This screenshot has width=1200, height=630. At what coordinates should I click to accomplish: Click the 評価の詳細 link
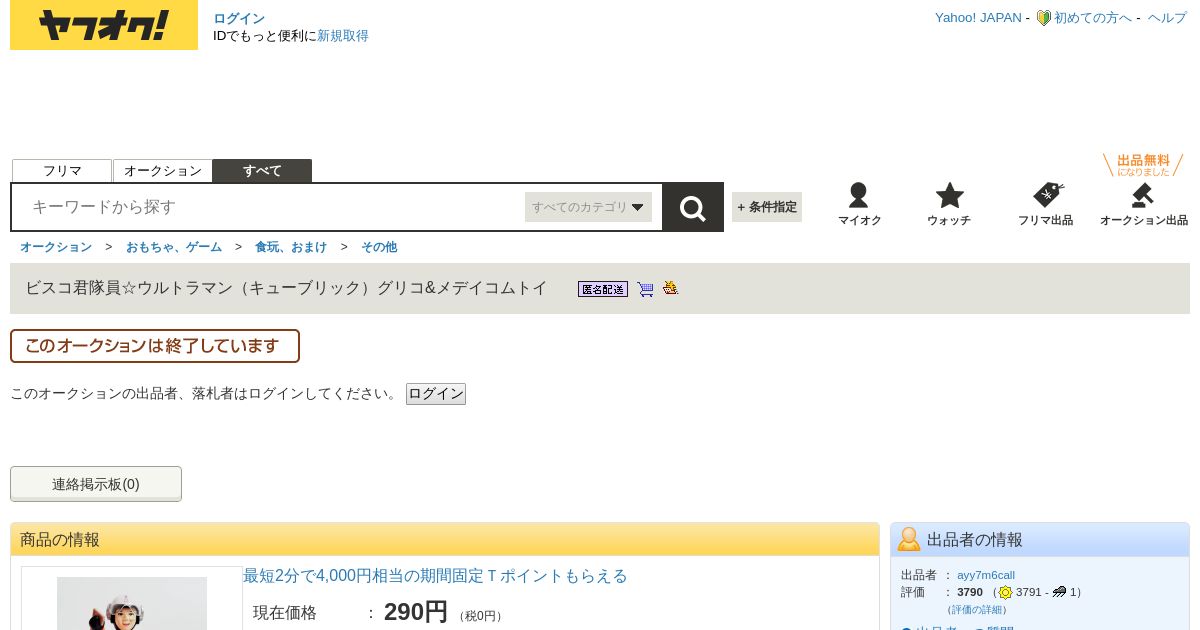tap(977, 609)
